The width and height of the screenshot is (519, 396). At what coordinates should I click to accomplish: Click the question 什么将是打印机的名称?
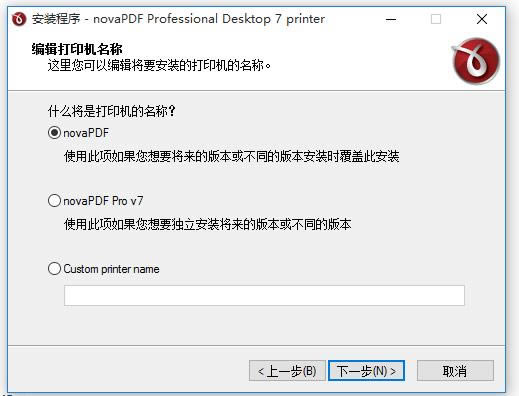coord(112,111)
